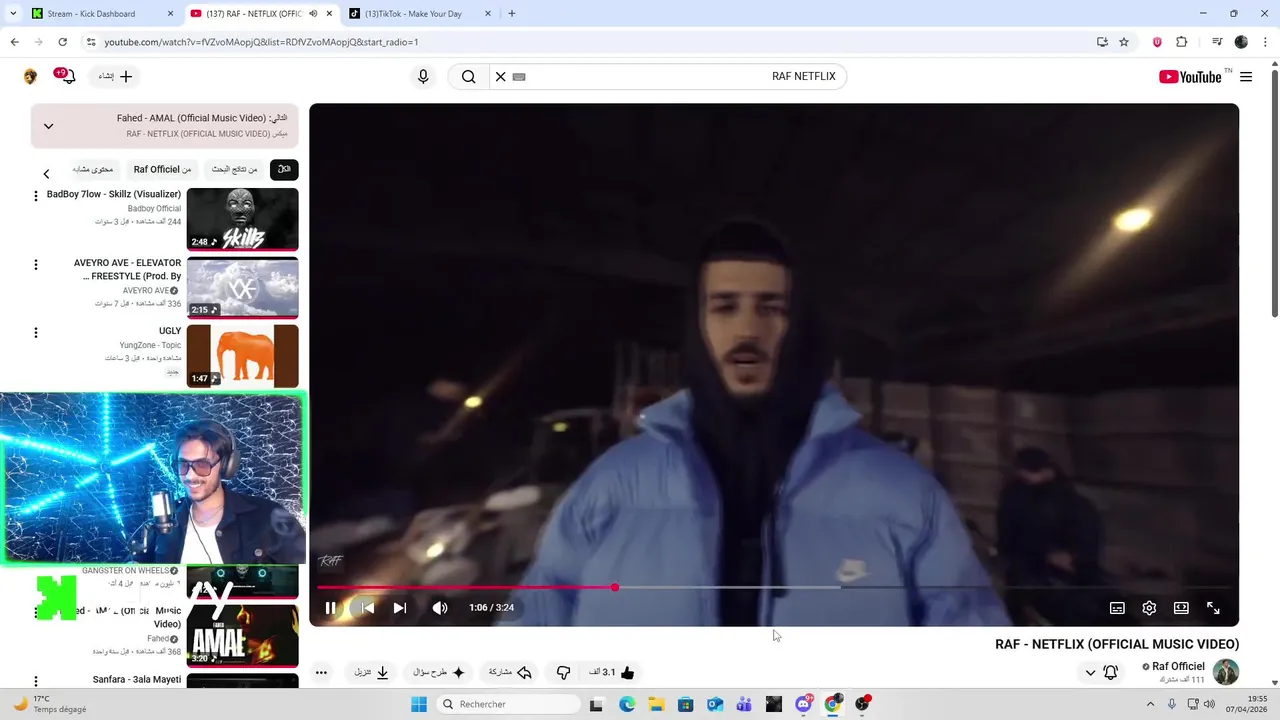
Task: Click the taskbar Rechercher search box
Action: pyautogui.click(x=507, y=704)
